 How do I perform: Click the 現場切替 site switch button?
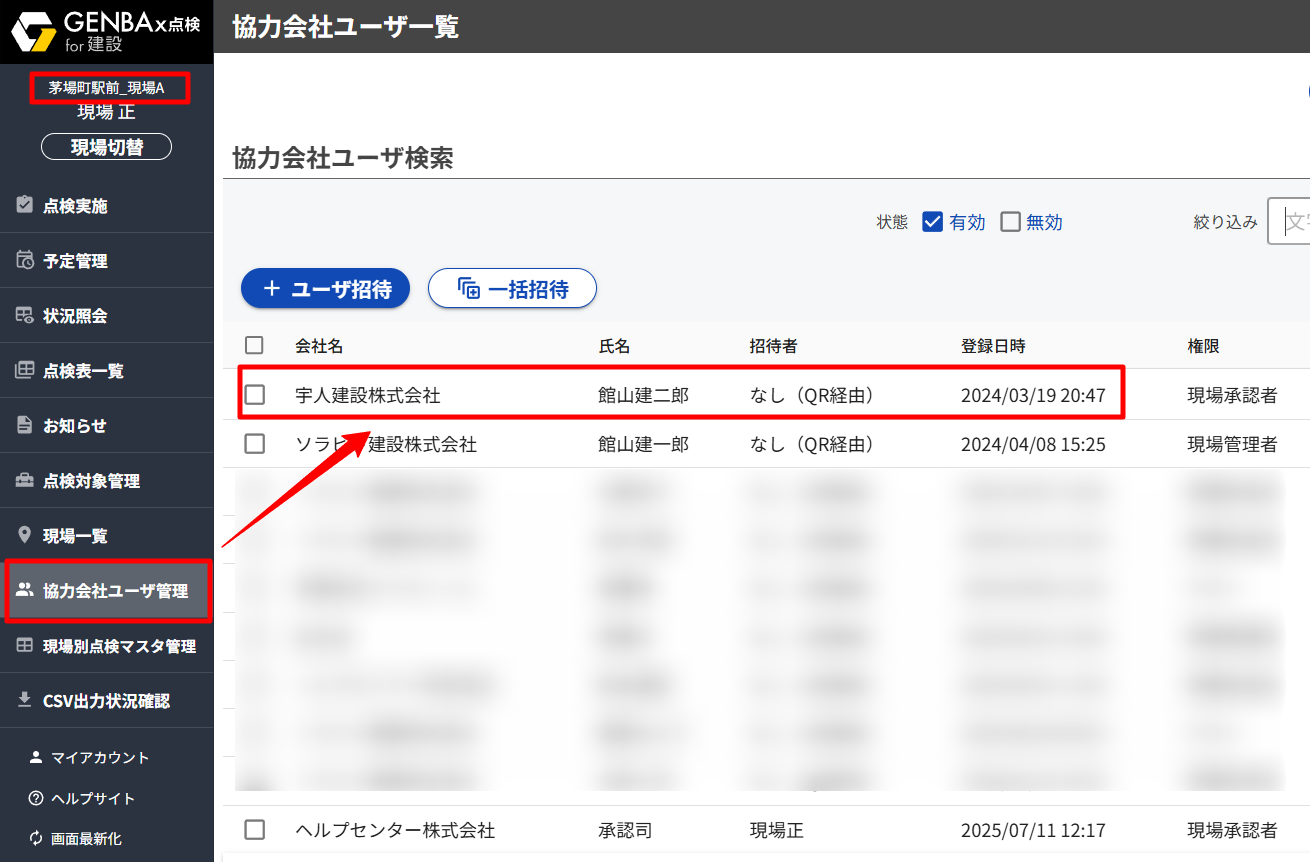coord(106,147)
